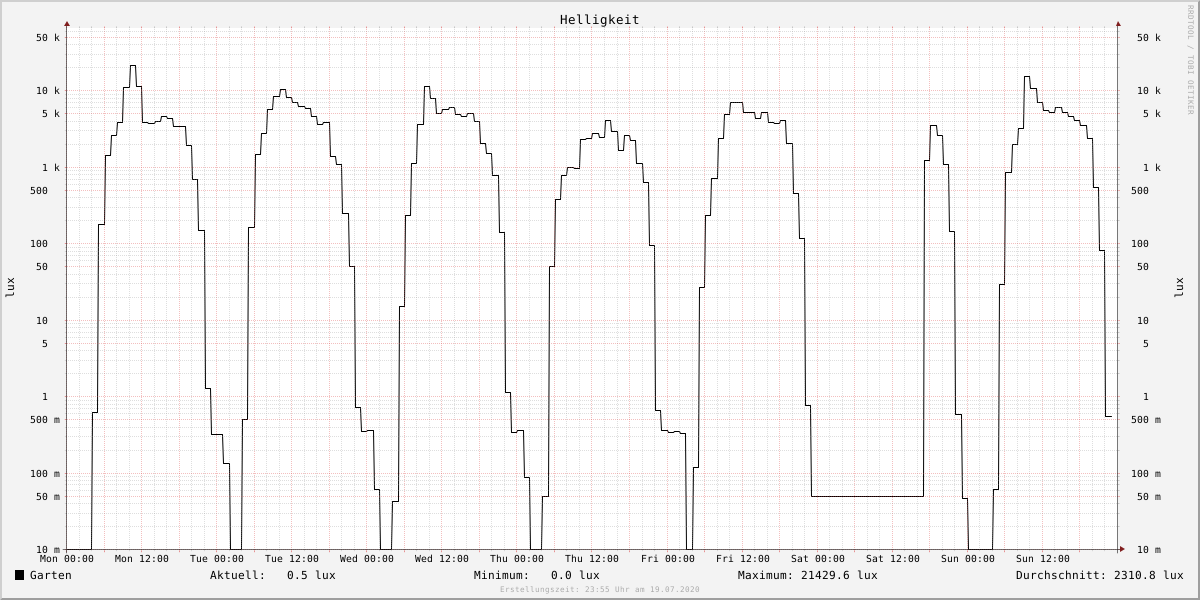Select the "Sun 12:00" time axis label
The image size is (1200, 600).
pos(1043,559)
